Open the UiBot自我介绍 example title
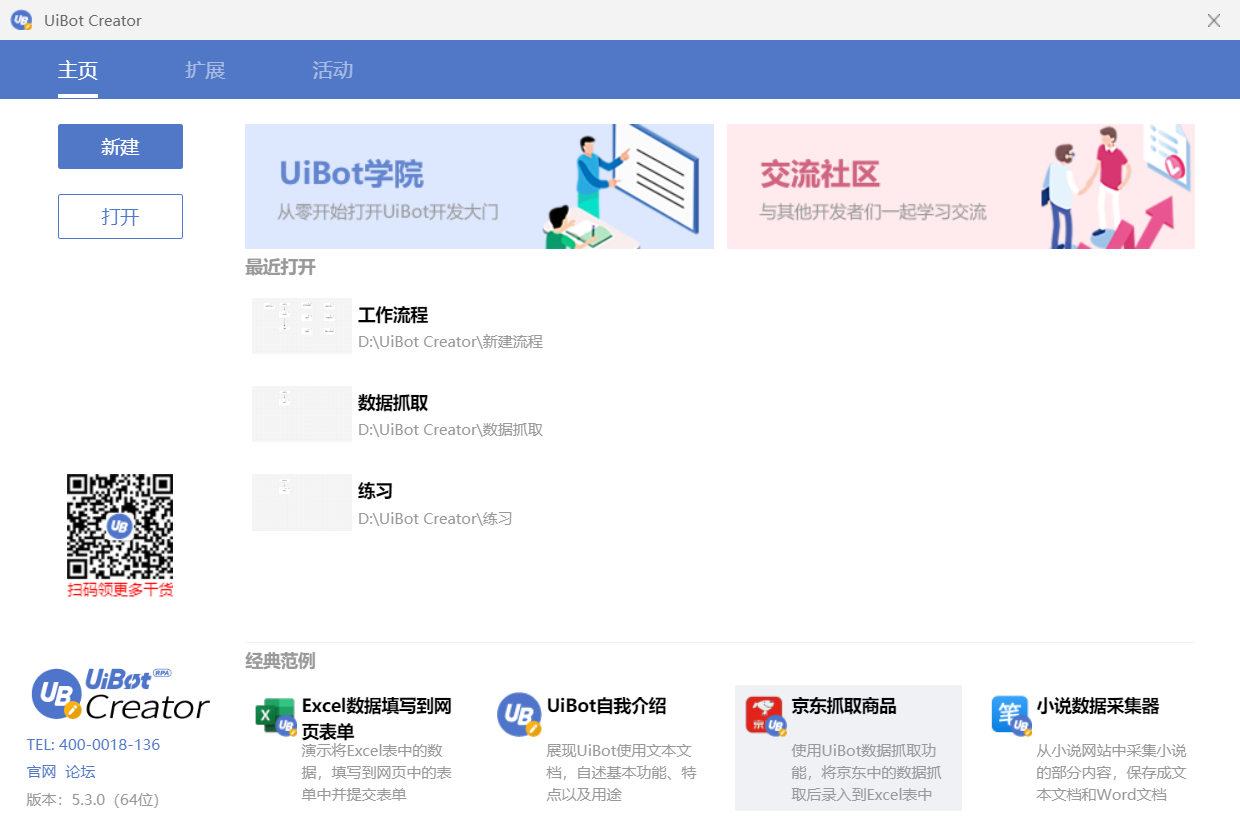Viewport: 1240px width, 829px height. click(606, 707)
